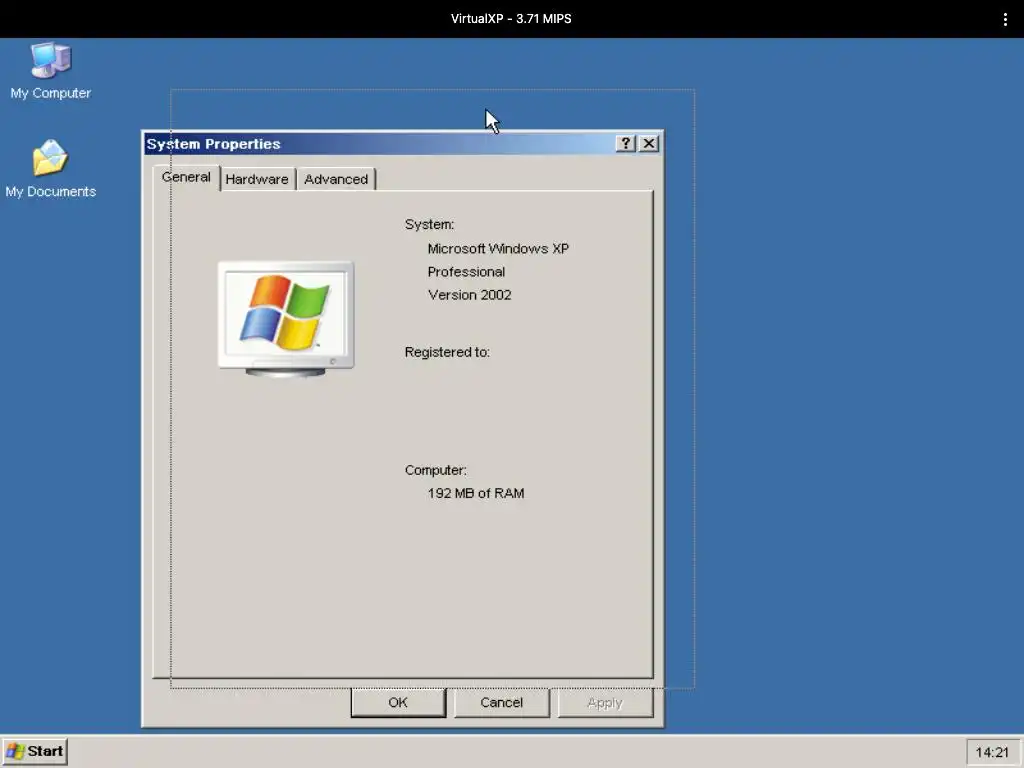Click the "Microsoft Windows XP" text
1024x768 pixels.
point(498,249)
